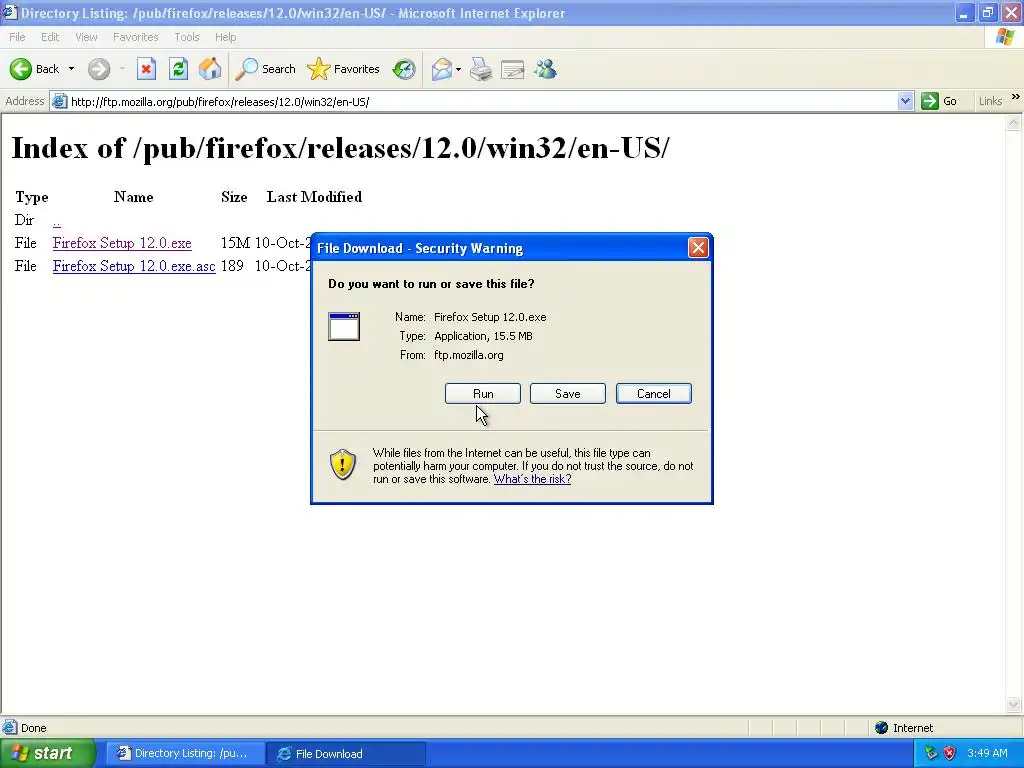Click the Forward arrow icon
Image resolution: width=1024 pixels, height=768 pixels.
pyautogui.click(x=99, y=69)
